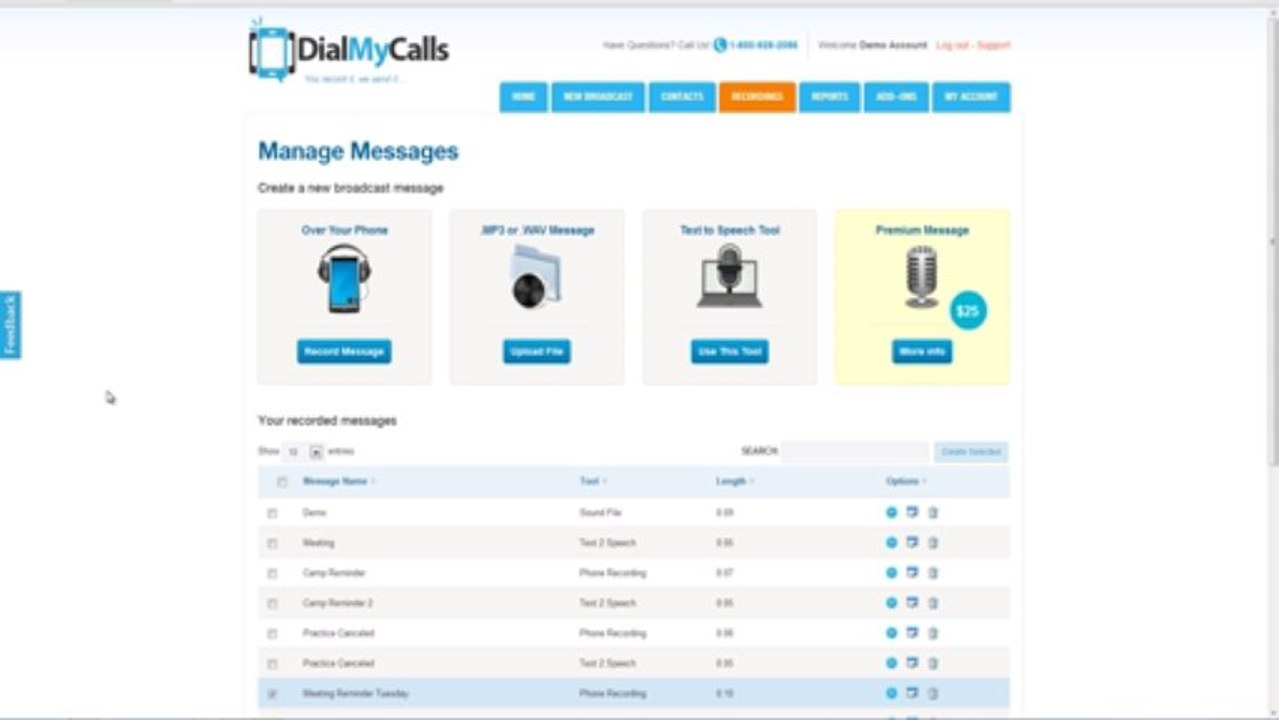Delete Practice Canceled Text 2 Speech message
The height and width of the screenshot is (720, 1279).
(933, 663)
